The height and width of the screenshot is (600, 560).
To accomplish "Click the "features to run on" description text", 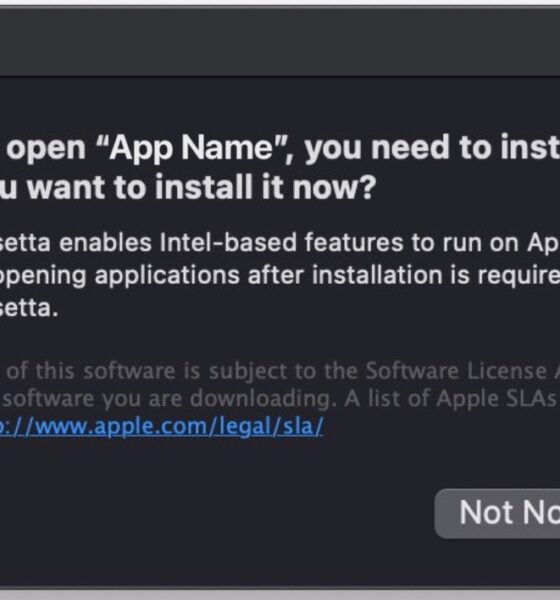I will (411, 243).
